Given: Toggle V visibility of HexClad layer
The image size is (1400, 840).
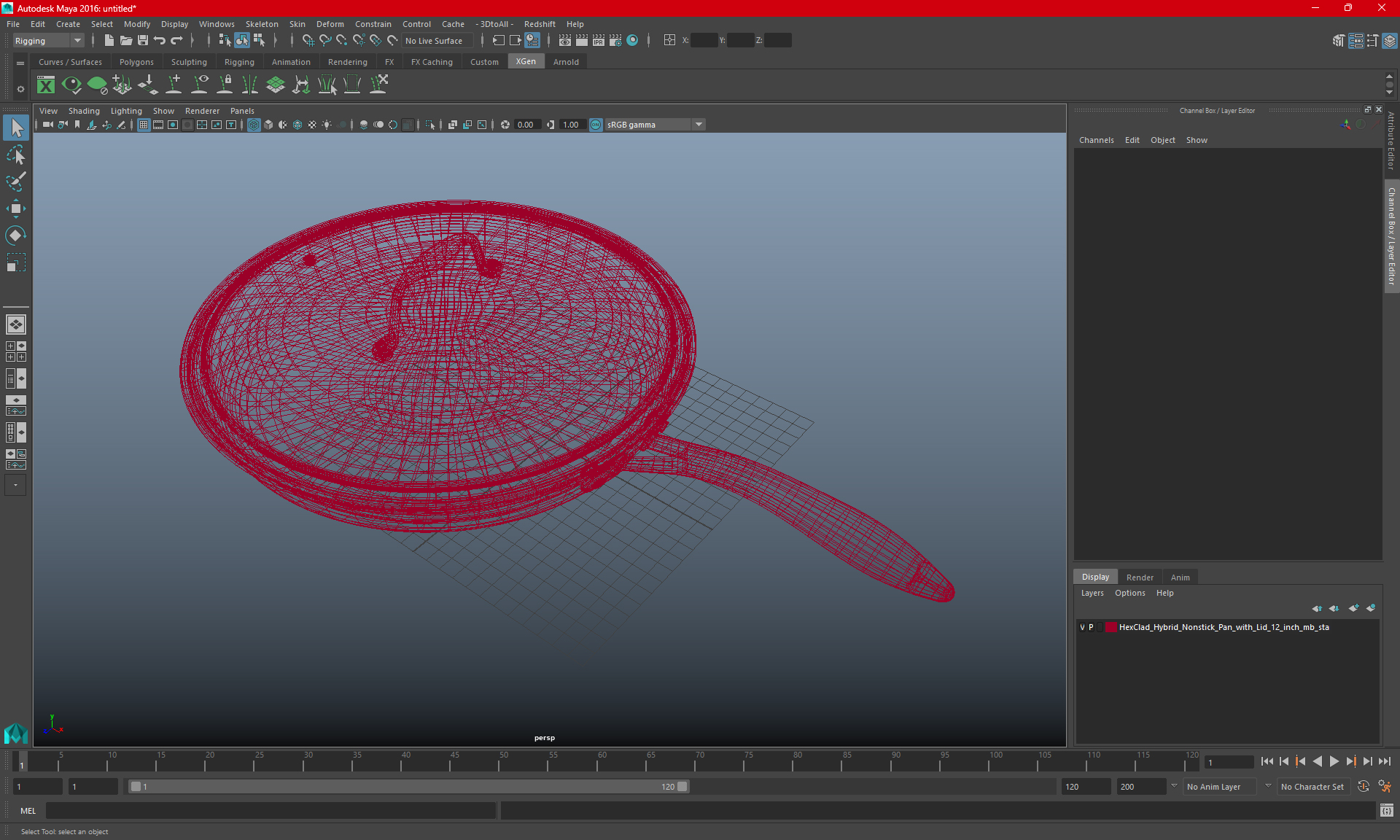Looking at the screenshot, I should pyautogui.click(x=1082, y=627).
